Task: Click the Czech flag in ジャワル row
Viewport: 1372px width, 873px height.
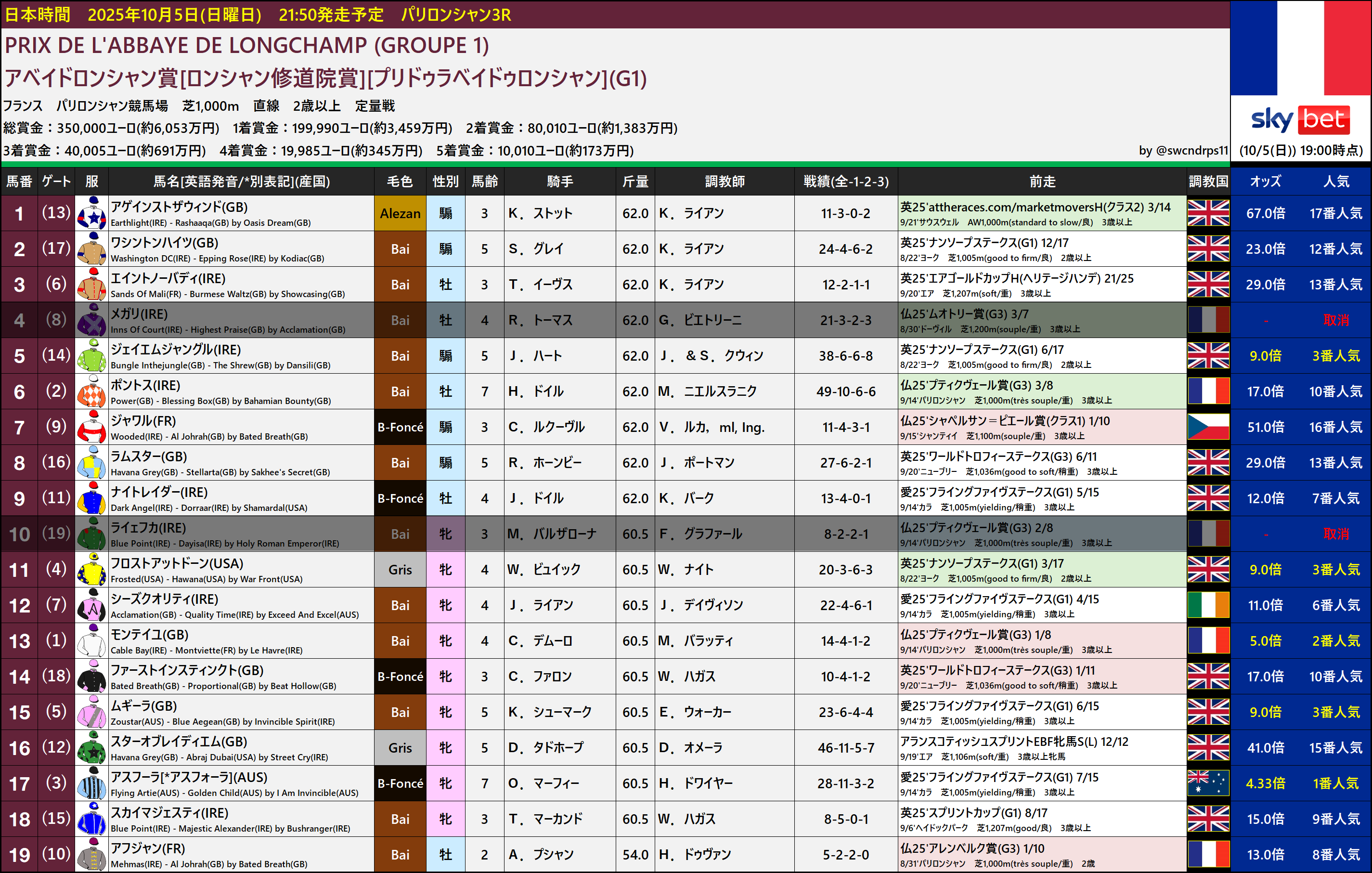Action: click(1208, 427)
